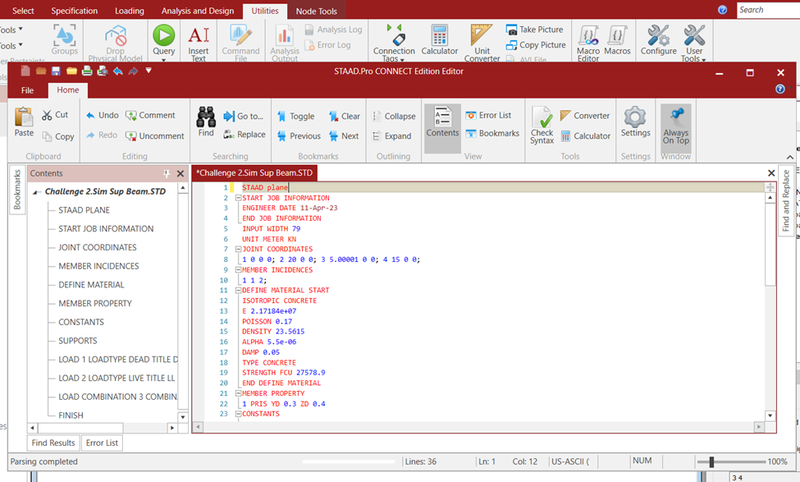This screenshot has height=482, width=800.
Task: Click Print Preview icon in editor title bar
Action: (102, 71)
